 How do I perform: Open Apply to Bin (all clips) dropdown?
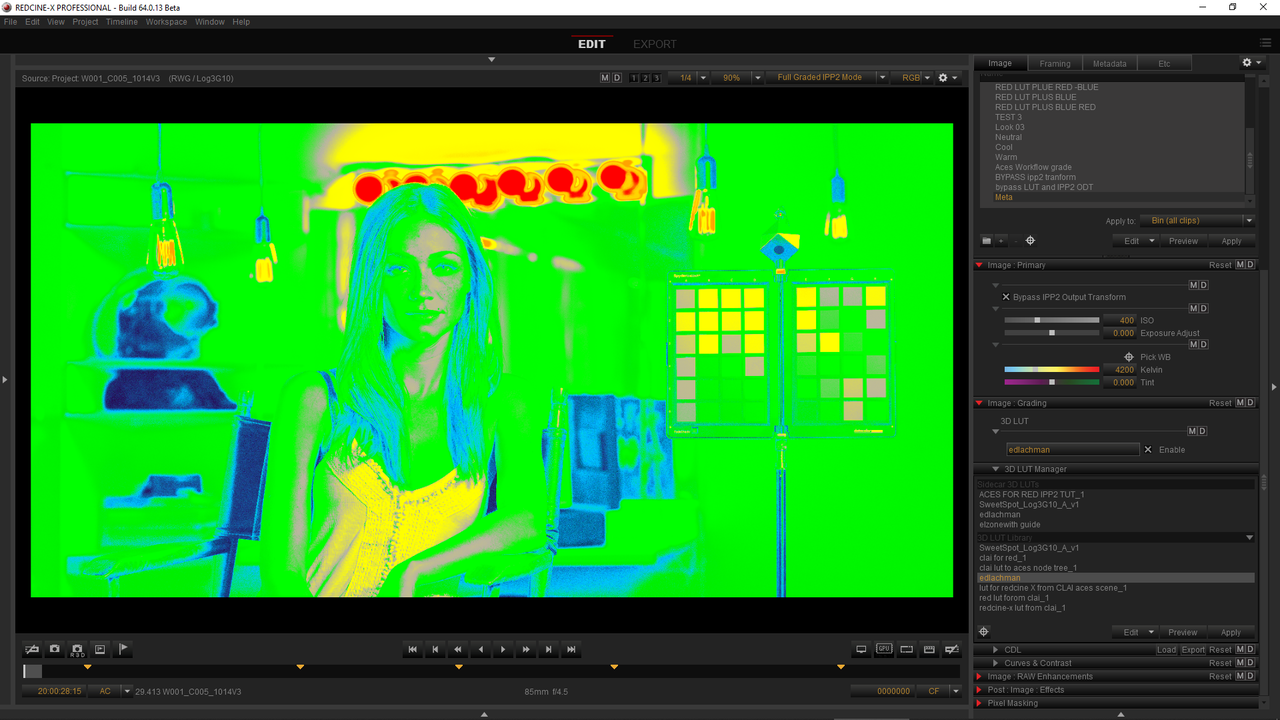pos(1197,221)
